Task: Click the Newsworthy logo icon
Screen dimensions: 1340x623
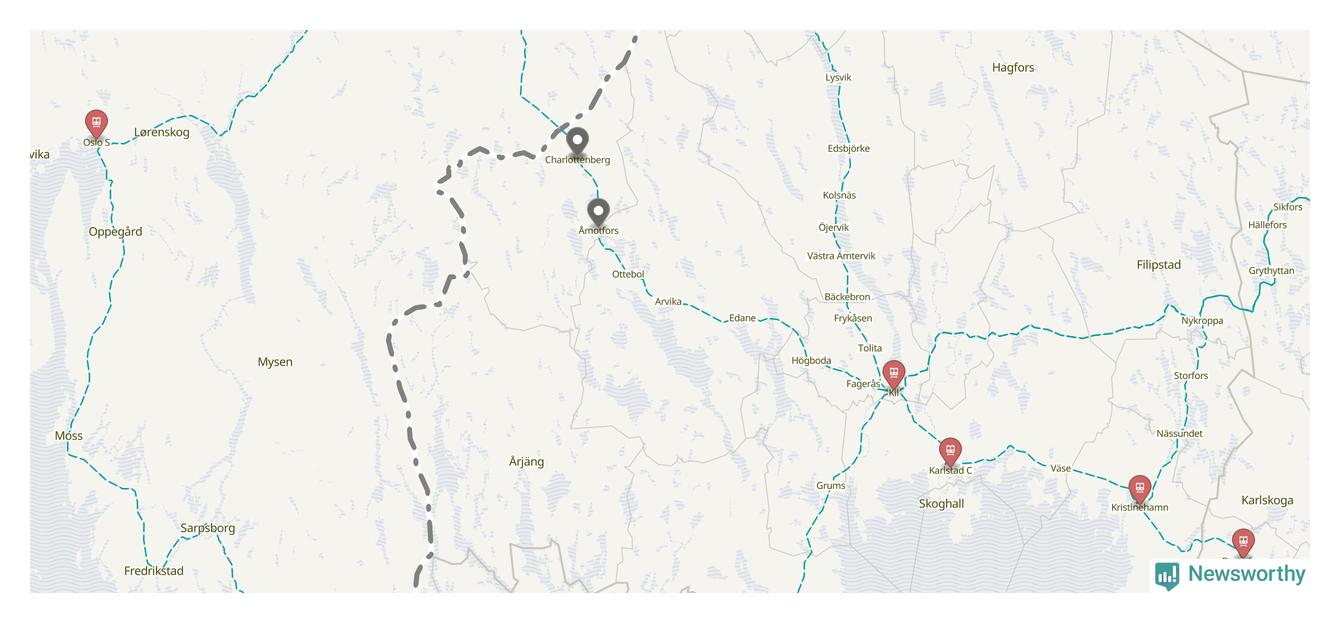Action: (x=1167, y=575)
